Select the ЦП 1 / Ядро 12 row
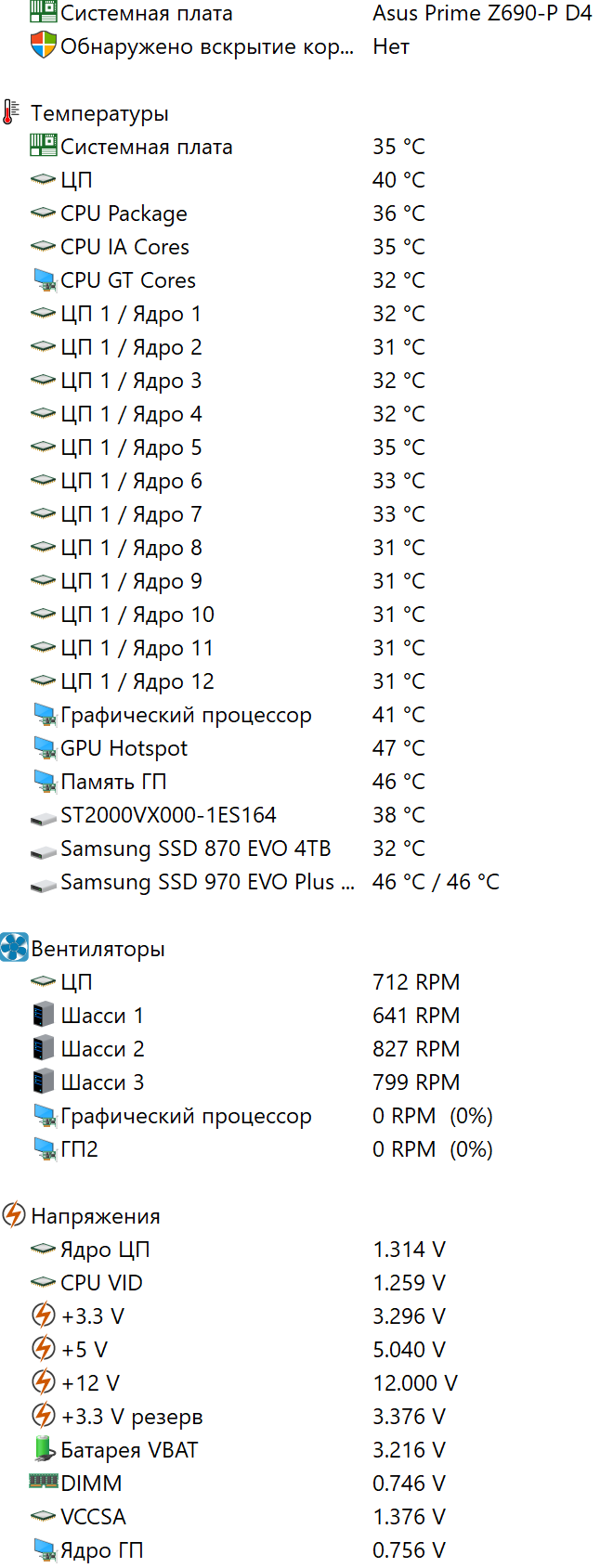This screenshot has height=1568, width=600. point(137,681)
